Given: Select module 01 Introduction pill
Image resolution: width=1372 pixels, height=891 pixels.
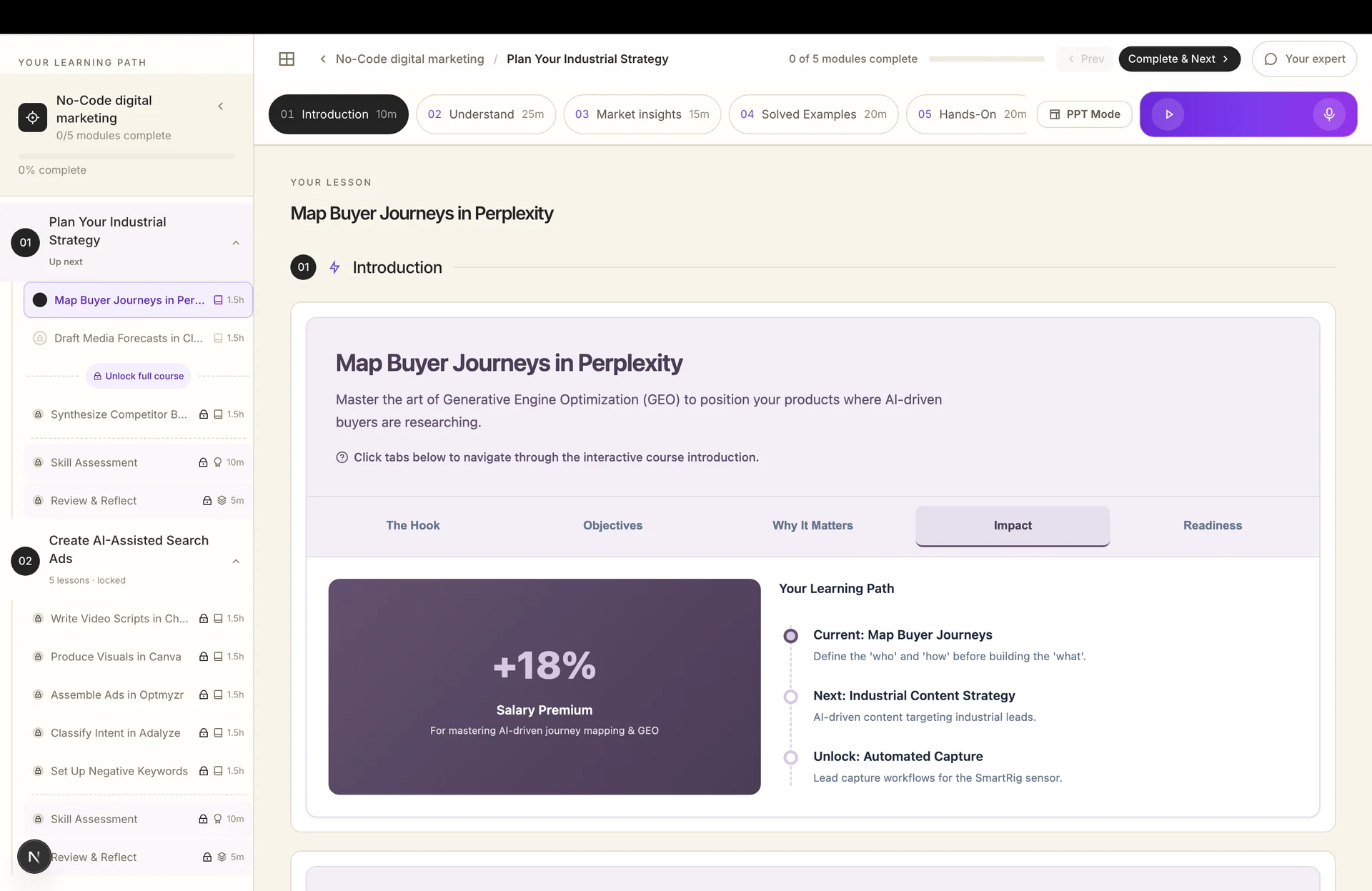Looking at the screenshot, I should pos(339,114).
